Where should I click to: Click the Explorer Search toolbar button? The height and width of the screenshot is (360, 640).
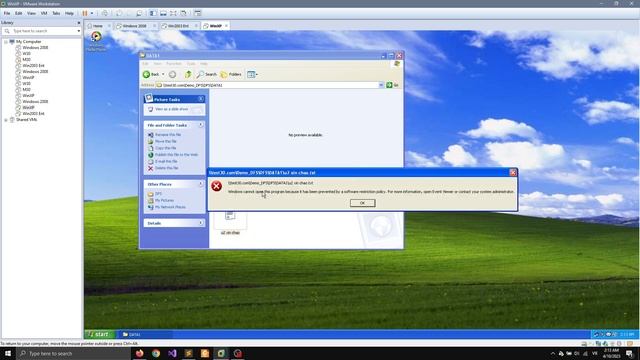207,74
